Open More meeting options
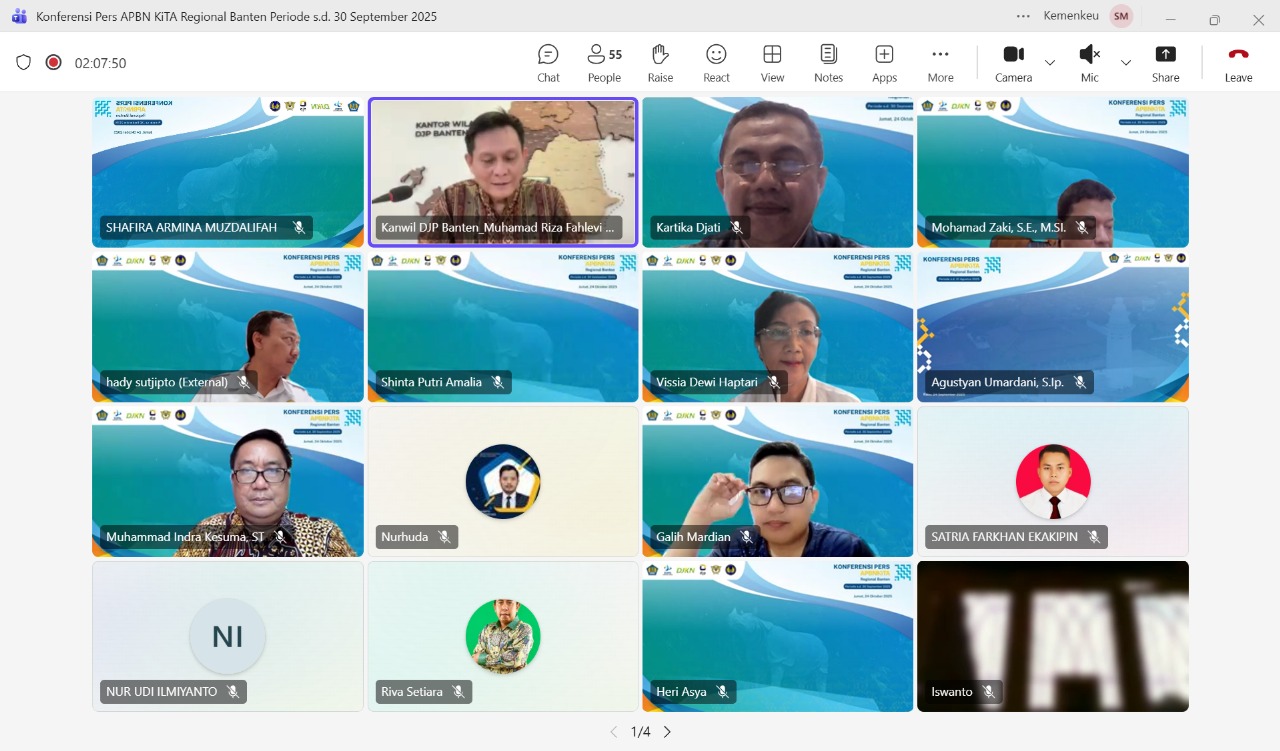This screenshot has width=1280, height=751. coord(940,63)
